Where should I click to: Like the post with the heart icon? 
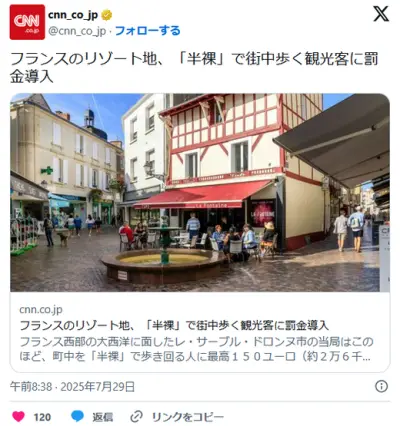coord(18,417)
